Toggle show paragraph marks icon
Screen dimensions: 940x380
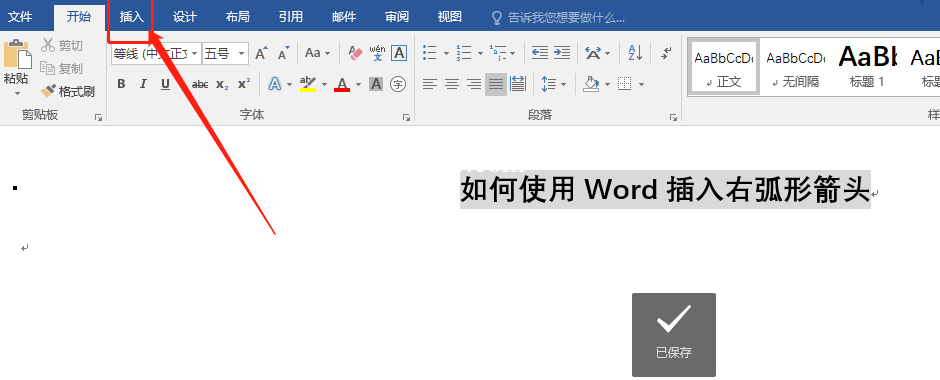pos(666,53)
